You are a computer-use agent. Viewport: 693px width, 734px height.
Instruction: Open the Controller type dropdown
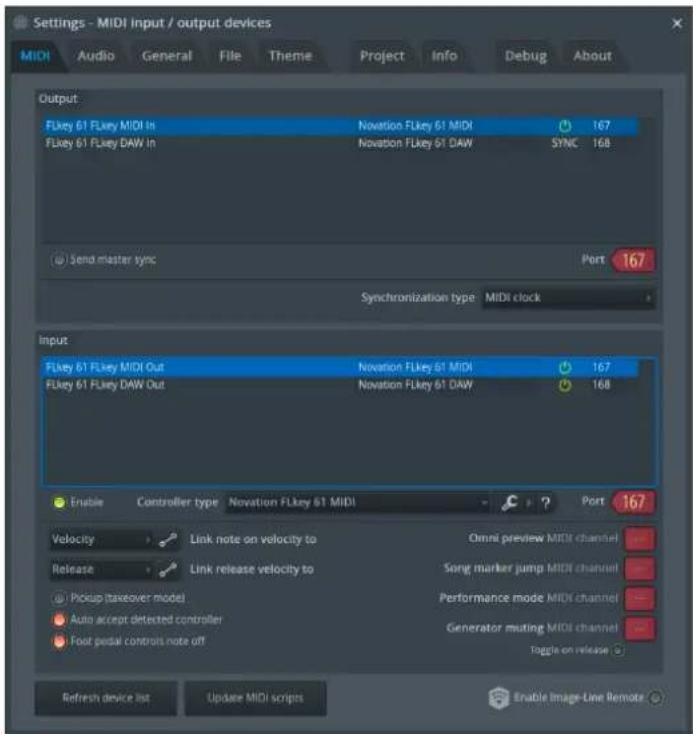357,503
